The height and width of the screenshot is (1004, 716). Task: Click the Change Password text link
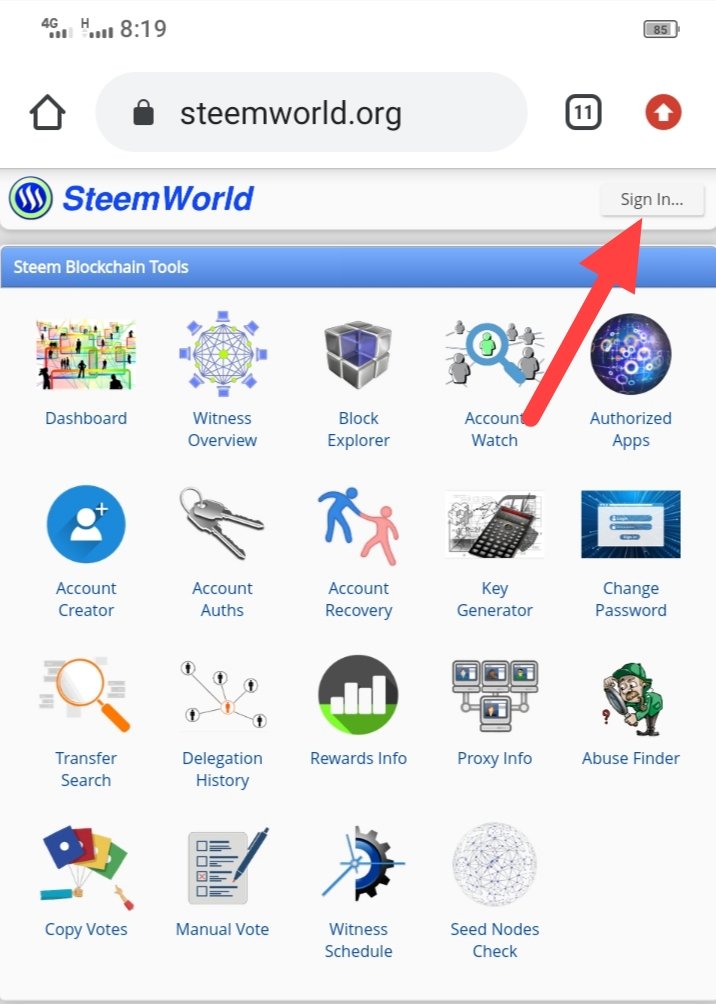point(631,599)
